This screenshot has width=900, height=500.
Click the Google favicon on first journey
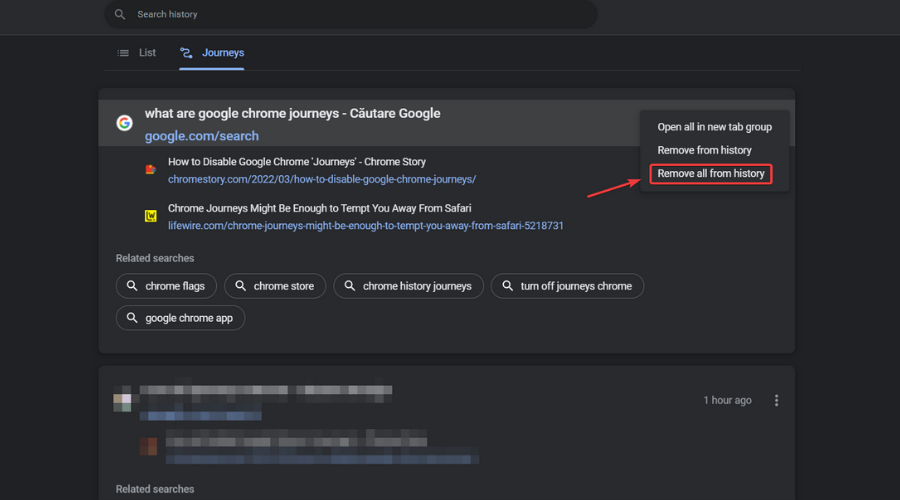point(125,123)
